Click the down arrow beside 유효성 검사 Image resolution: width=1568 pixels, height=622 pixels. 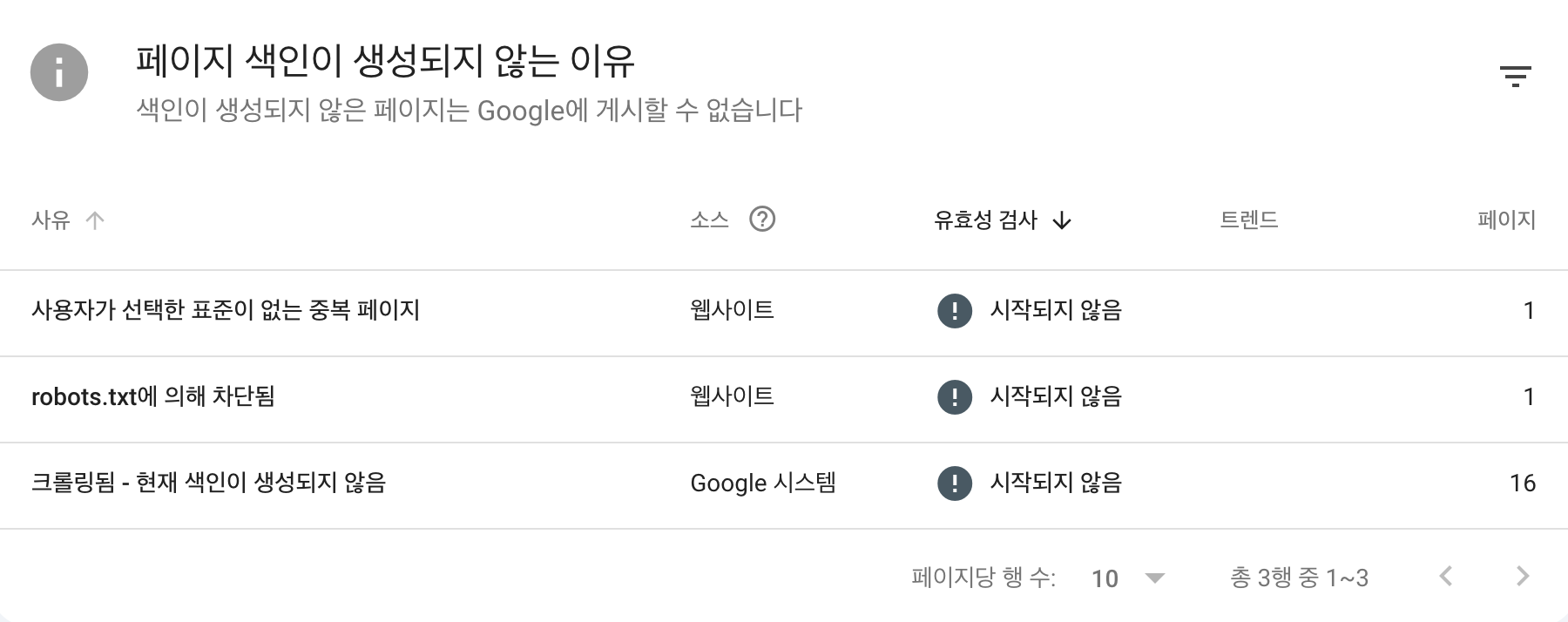pyautogui.click(x=1062, y=221)
